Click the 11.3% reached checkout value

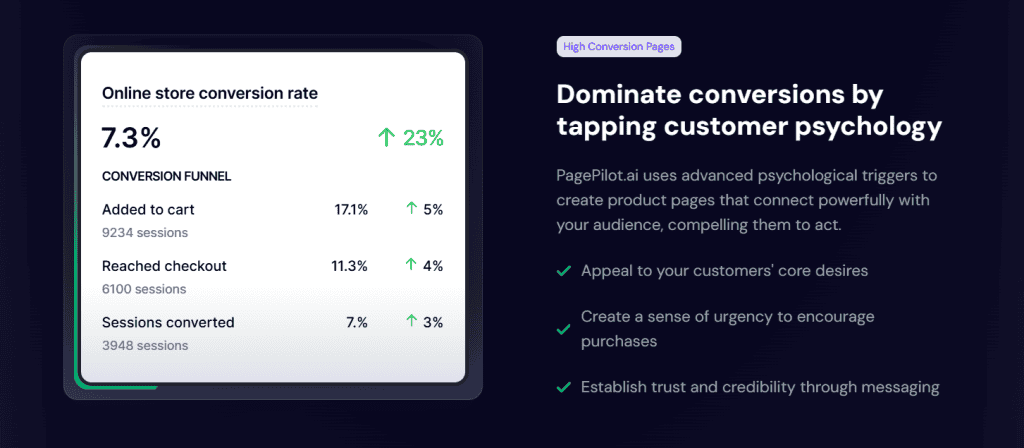(x=349, y=266)
